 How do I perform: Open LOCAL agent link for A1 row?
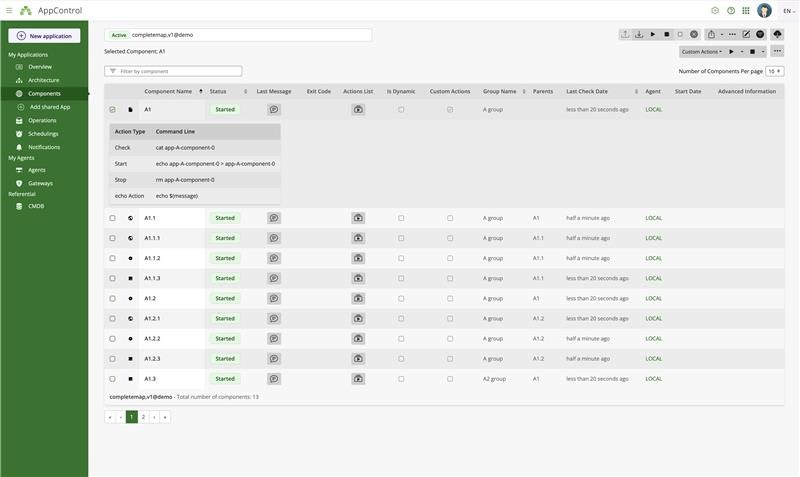tap(654, 109)
